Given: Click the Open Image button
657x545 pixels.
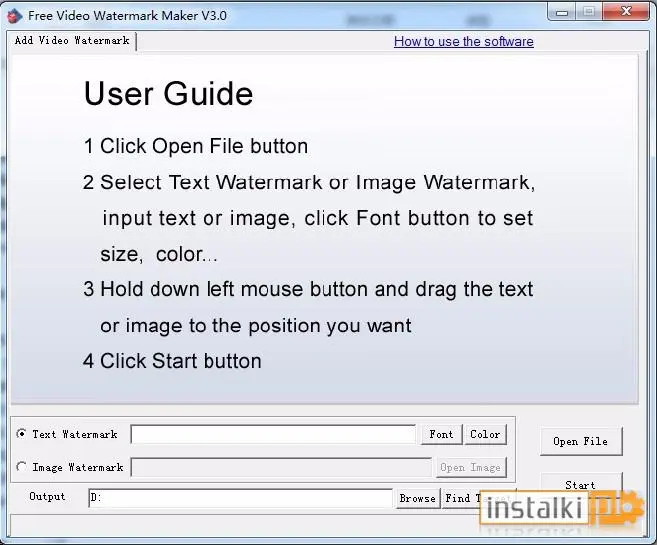Looking at the screenshot, I should pyautogui.click(x=470, y=467).
